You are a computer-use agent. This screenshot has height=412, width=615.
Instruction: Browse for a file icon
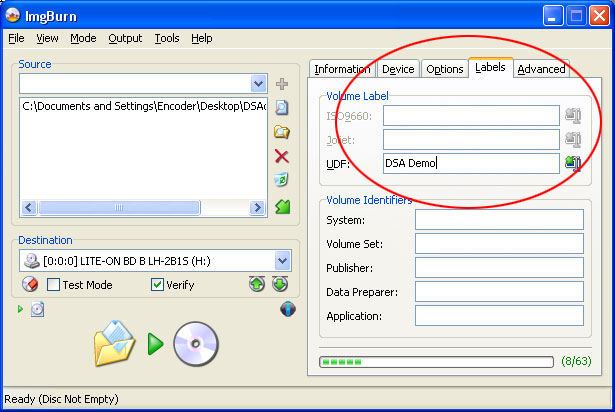pyautogui.click(x=282, y=108)
